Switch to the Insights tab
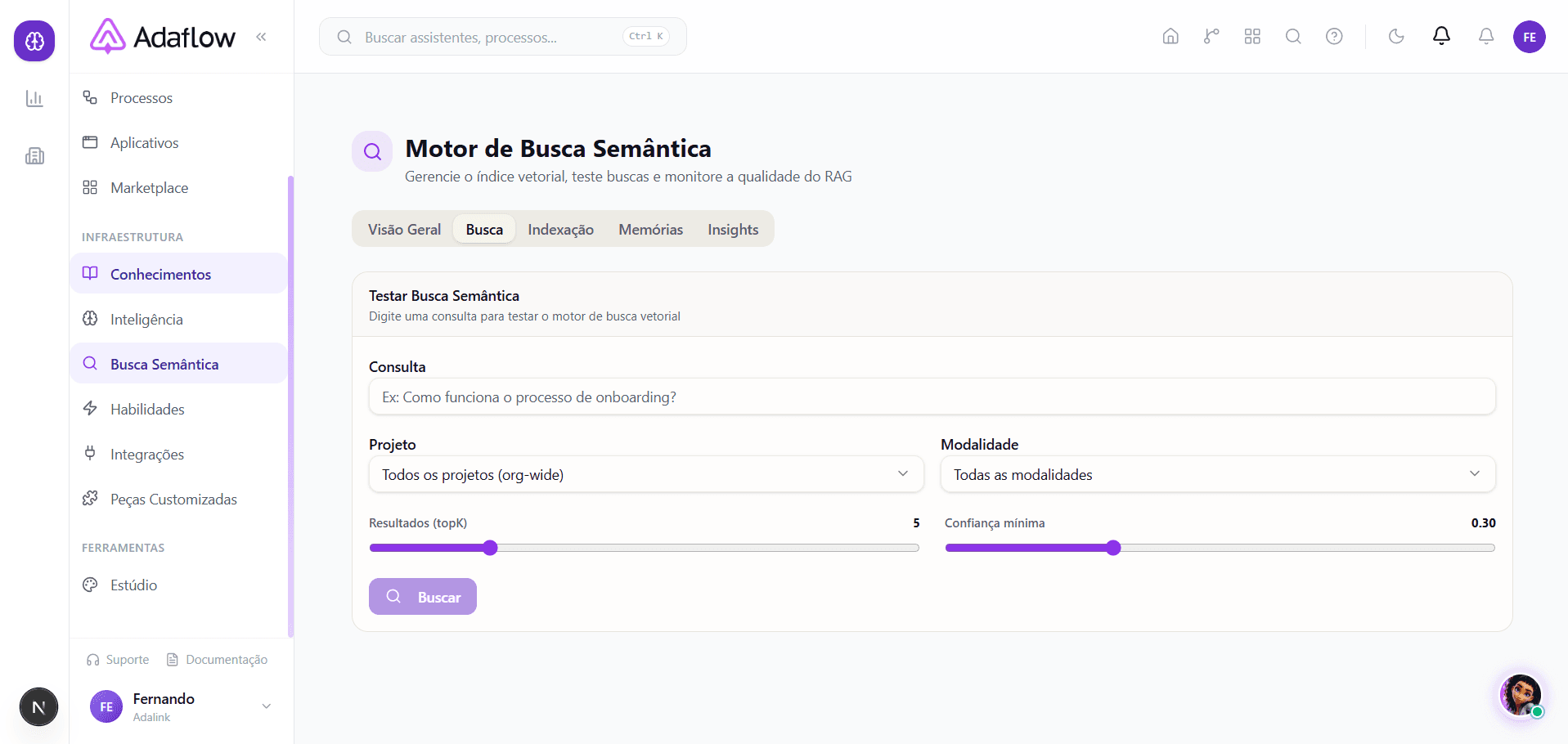Viewport: 1568px width, 744px height. coord(733,230)
